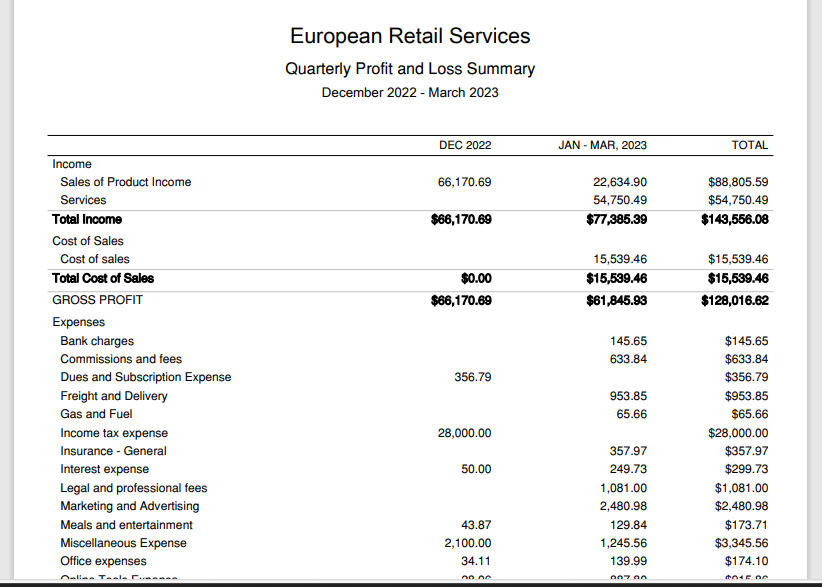Click the Services row label
The width and height of the screenshot is (822, 587).
coord(83,200)
